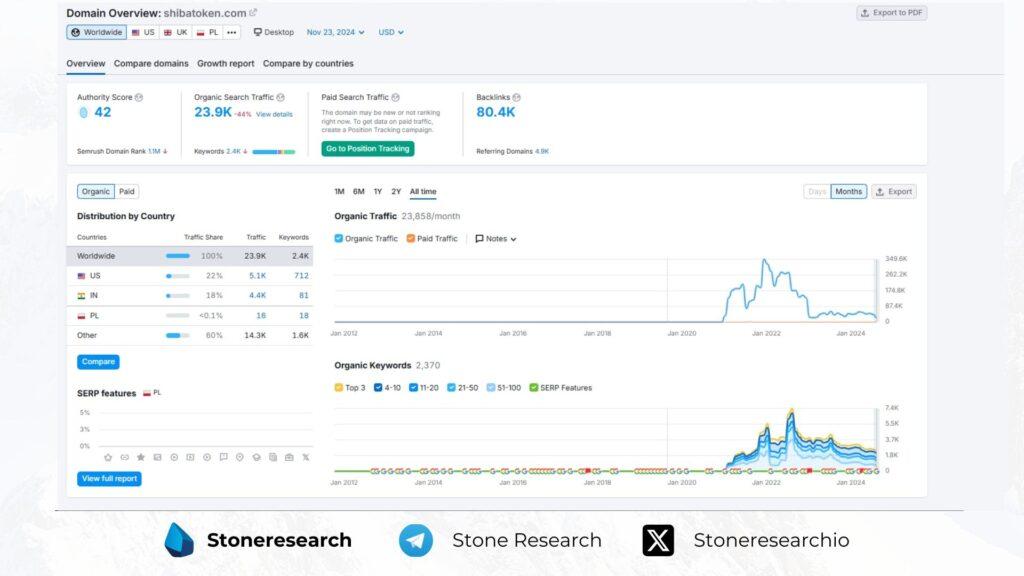This screenshot has height=576, width=1024.
Task: Open more countries via the three-dots button
Action: click(232, 32)
